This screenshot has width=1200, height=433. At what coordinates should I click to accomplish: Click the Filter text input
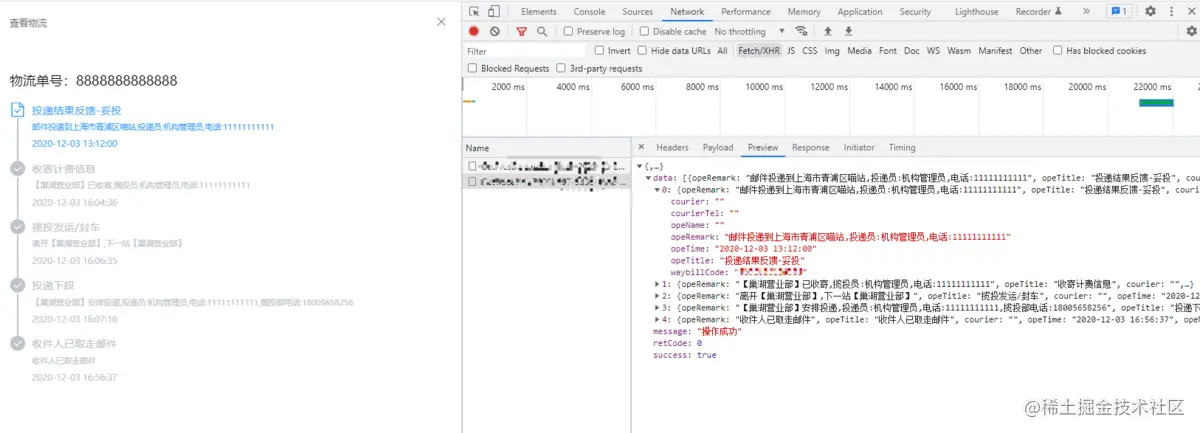pyautogui.click(x=525, y=50)
